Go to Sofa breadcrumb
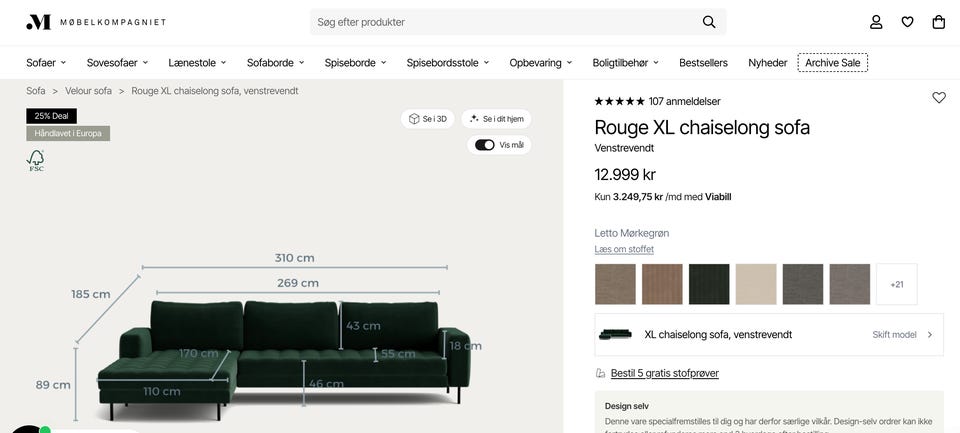This screenshot has height=433, width=960. [36, 91]
